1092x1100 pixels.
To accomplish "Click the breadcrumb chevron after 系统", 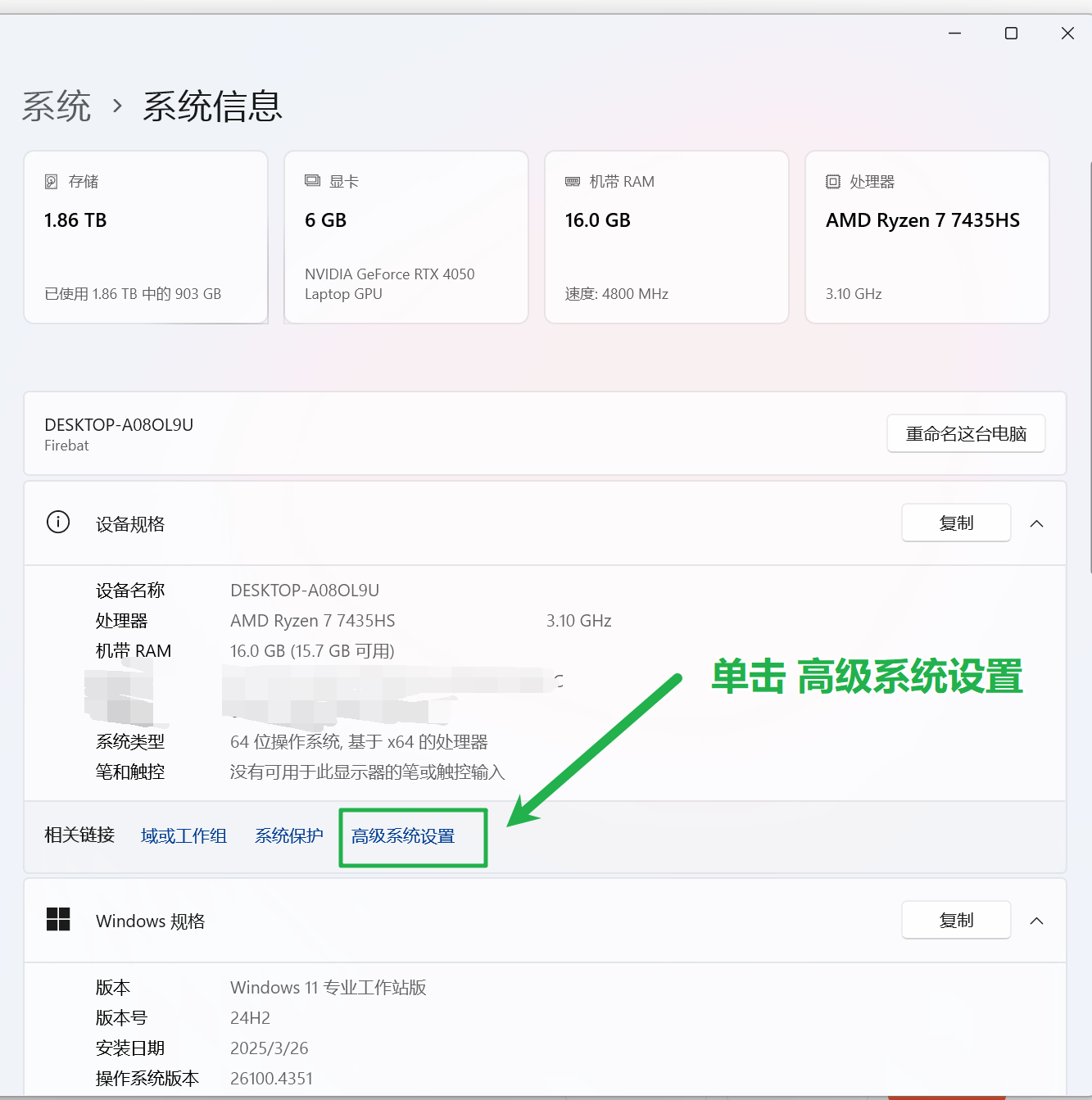I will (x=117, y=106).
